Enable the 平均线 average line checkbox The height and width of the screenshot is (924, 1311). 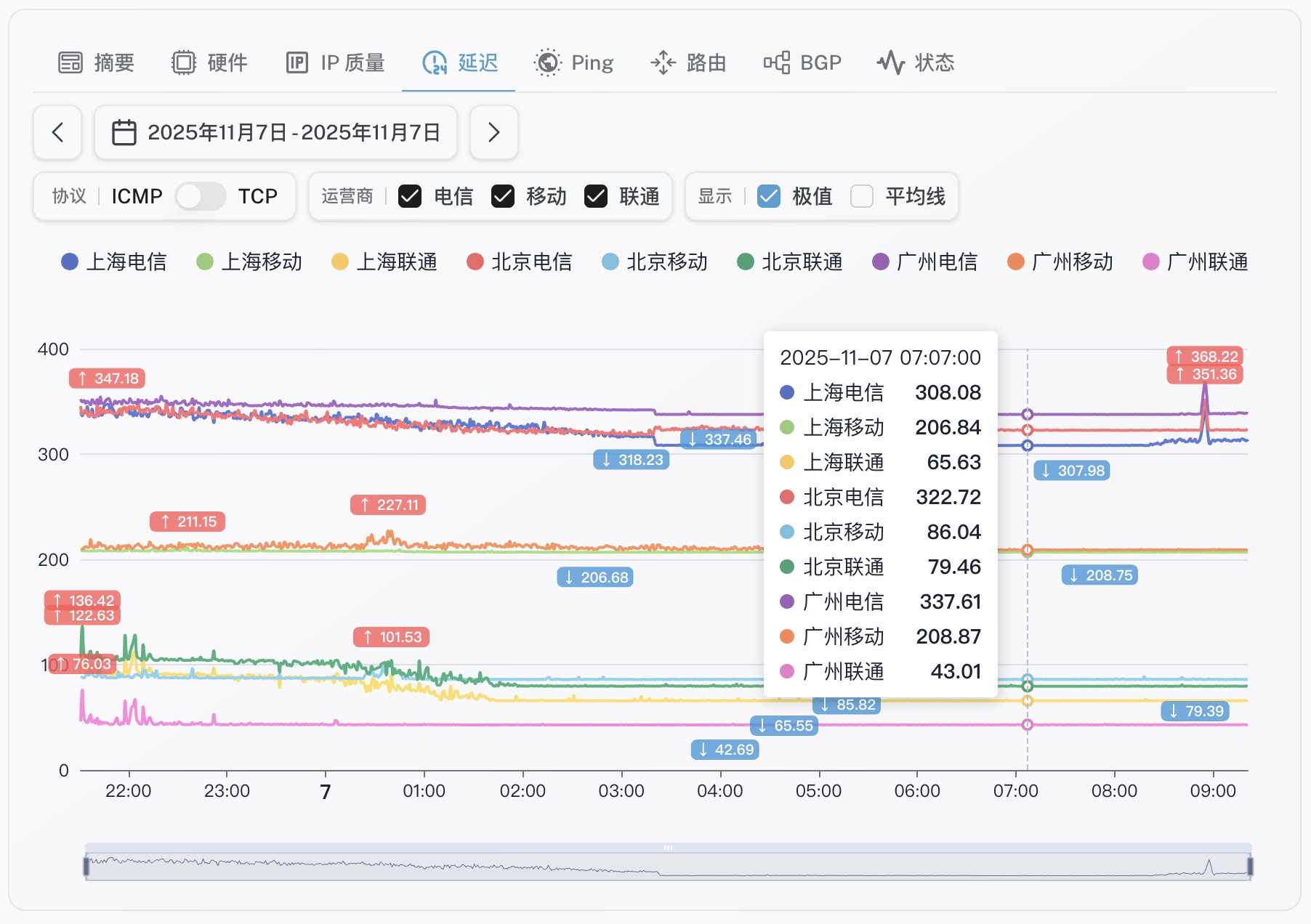click(x=862, y=196)
